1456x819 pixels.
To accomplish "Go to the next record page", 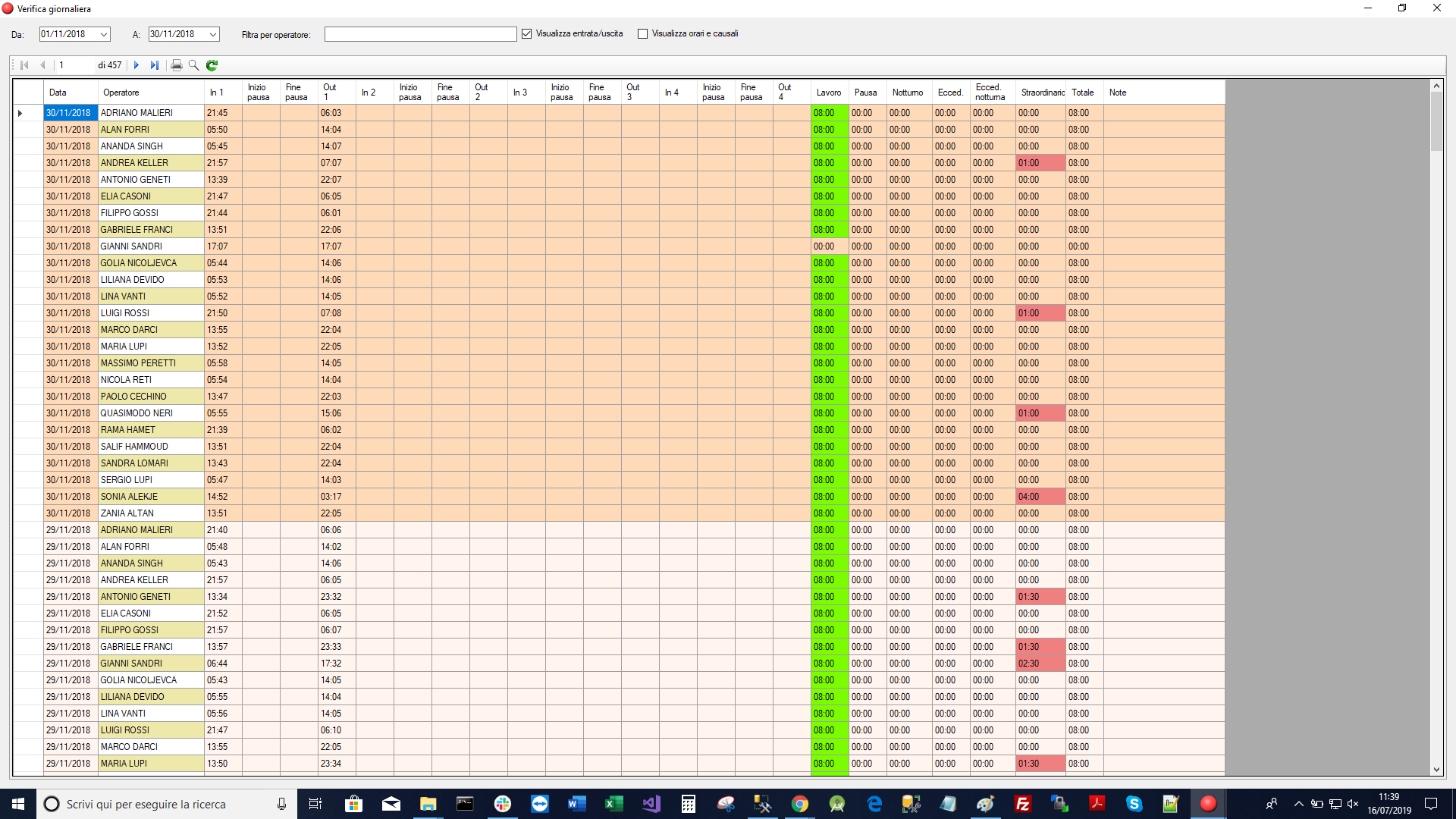I will click(136, 65).
